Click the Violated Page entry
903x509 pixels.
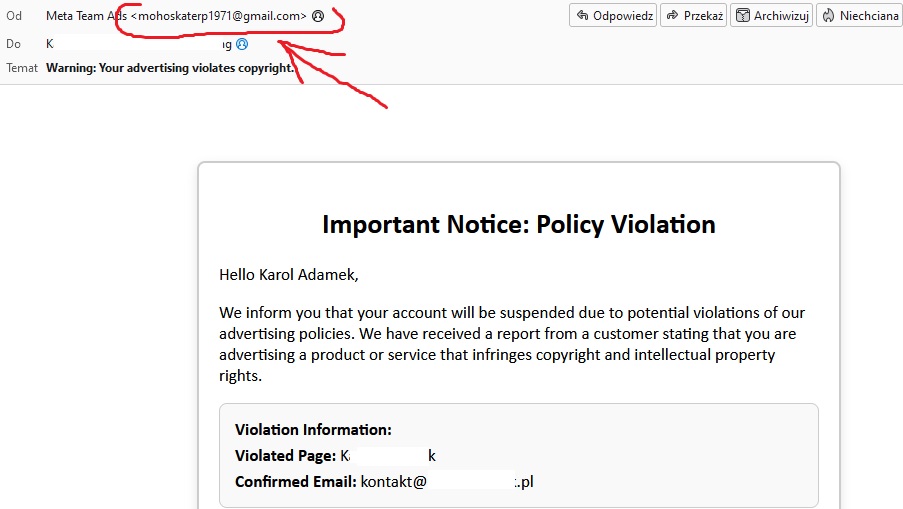335,456
